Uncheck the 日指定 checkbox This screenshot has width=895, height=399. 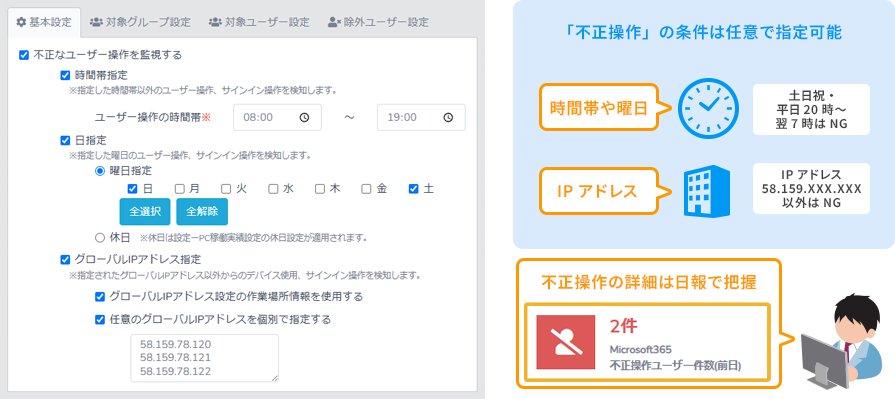[65, 140]
